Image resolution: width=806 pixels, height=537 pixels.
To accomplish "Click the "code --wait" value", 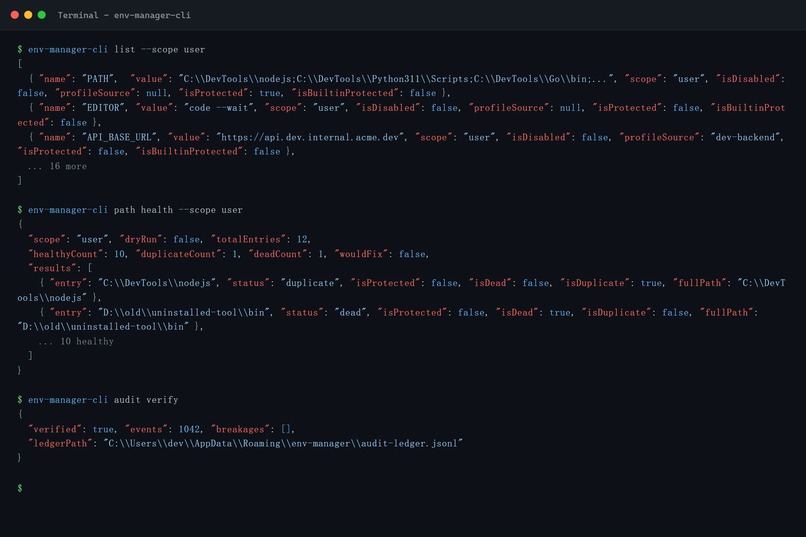I will tap(219, 107).
